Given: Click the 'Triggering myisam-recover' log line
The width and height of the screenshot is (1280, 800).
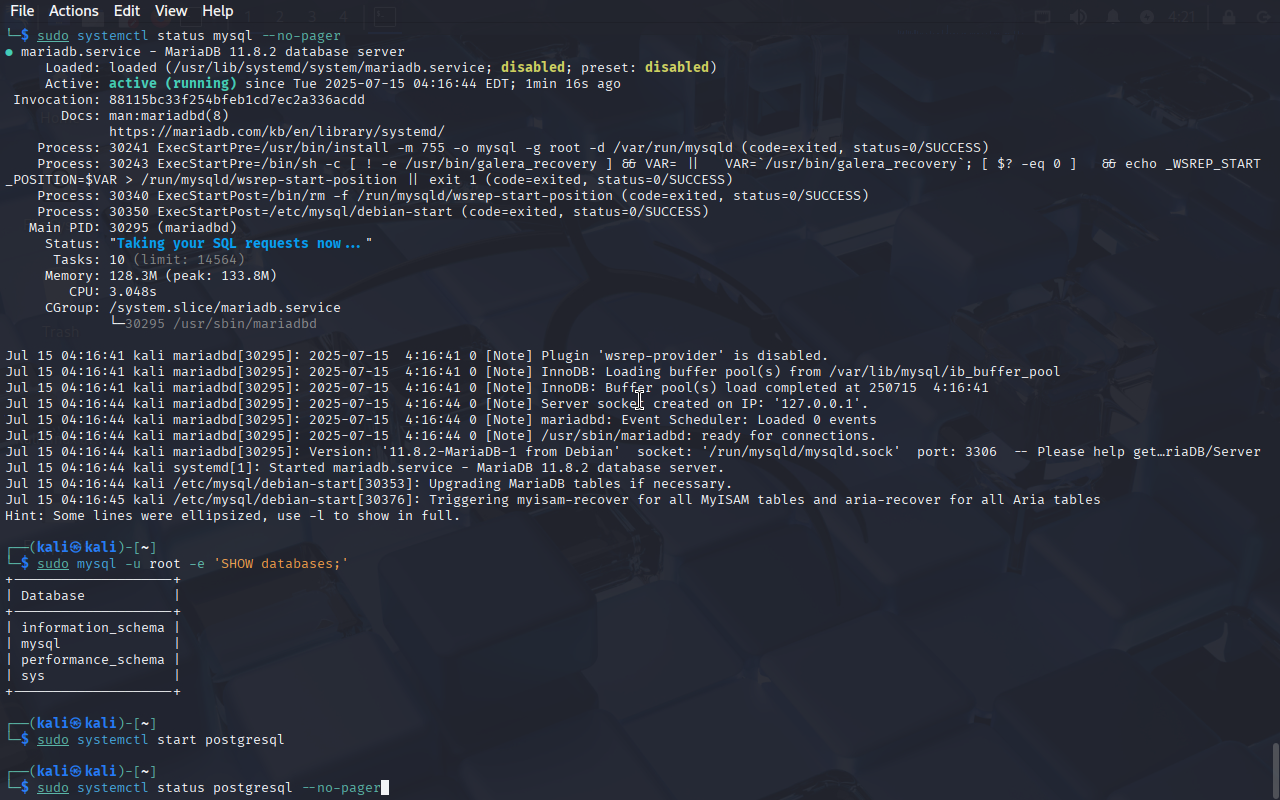Looking at the screenshot, I should tap(553, 500).
